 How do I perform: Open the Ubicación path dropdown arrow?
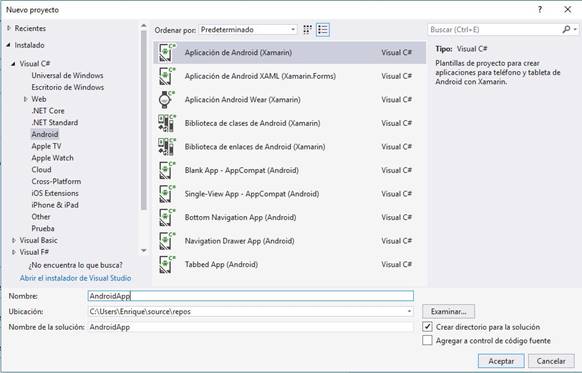pos(409,311)
